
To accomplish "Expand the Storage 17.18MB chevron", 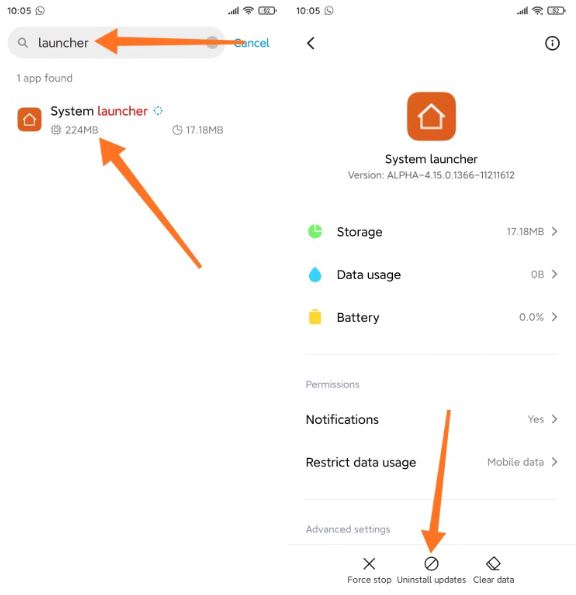I will 554,231.
